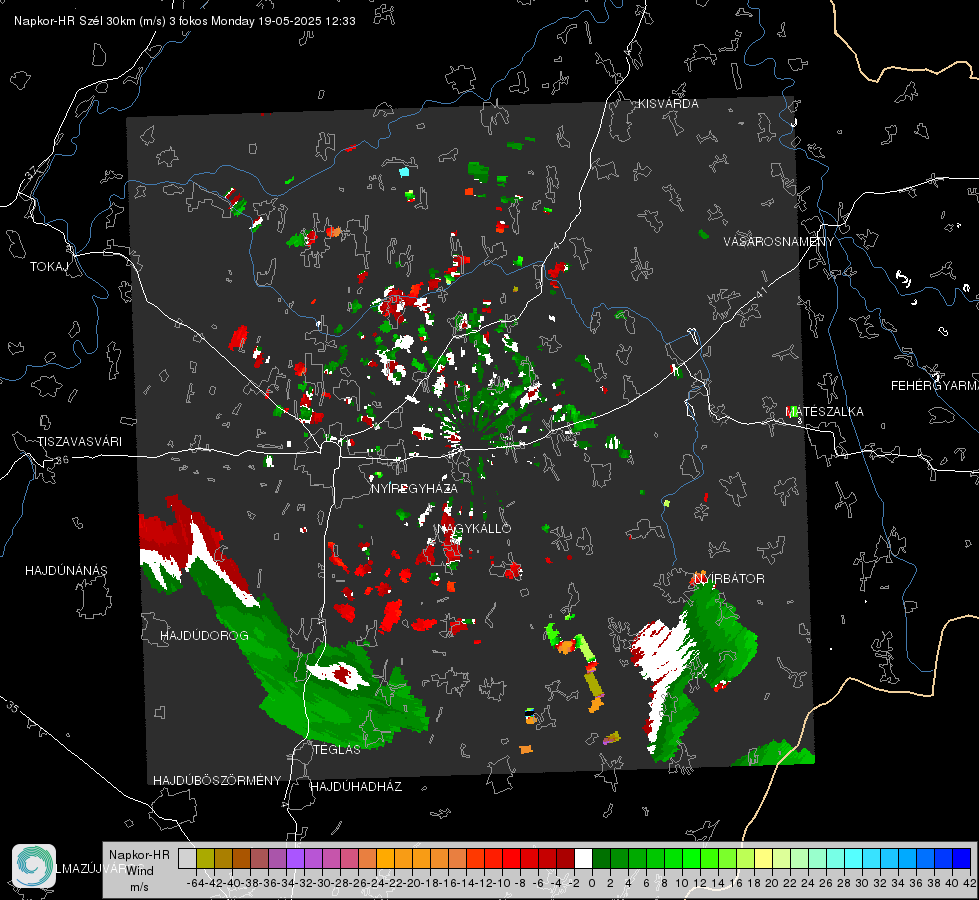The width and height of the screenshot is (979, 900).
Task: Click the Wind label in the legend
Action: tap(140, 870)
